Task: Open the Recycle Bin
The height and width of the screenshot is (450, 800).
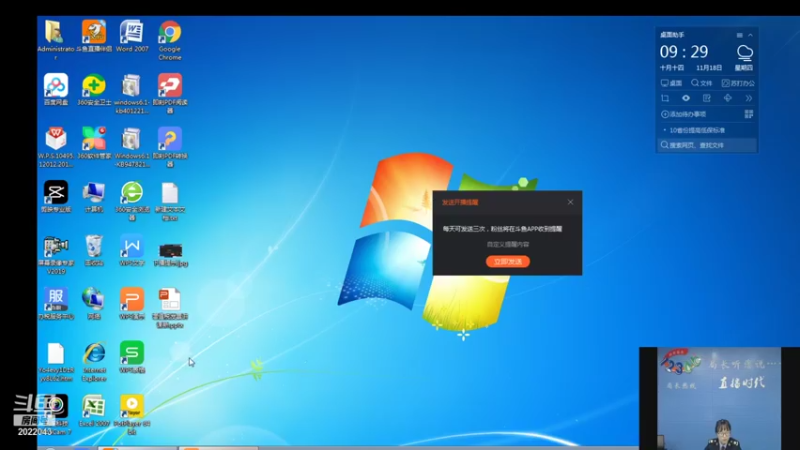Action: 94,250
